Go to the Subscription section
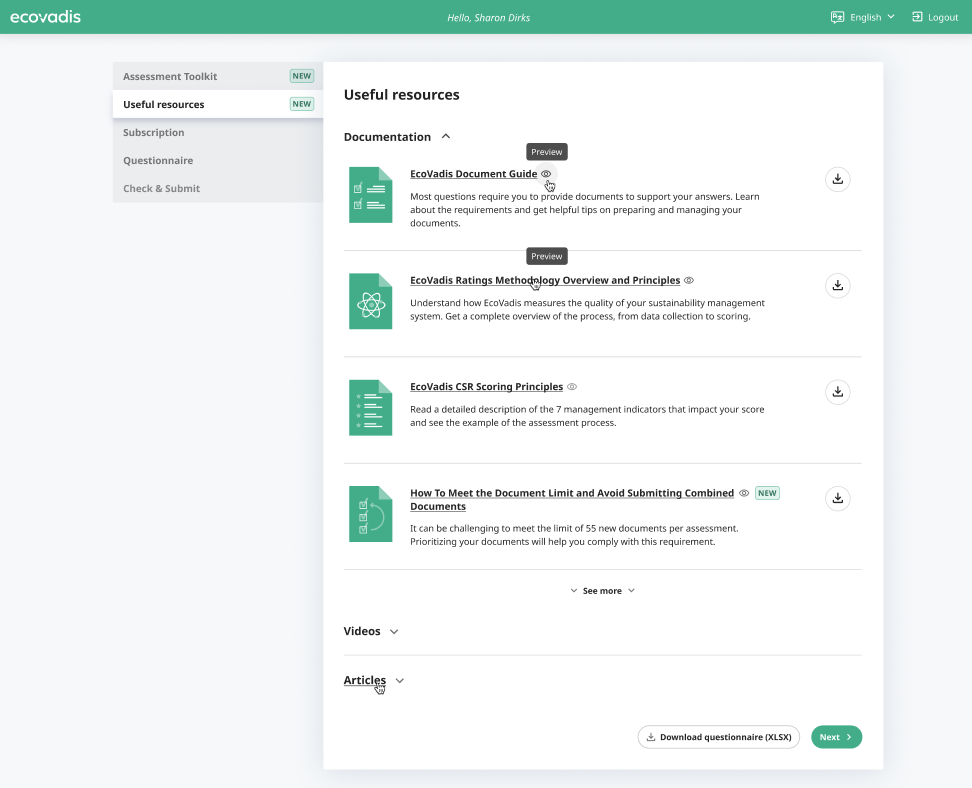The height and width of the screenshot is (788, 972). [218, 132]
